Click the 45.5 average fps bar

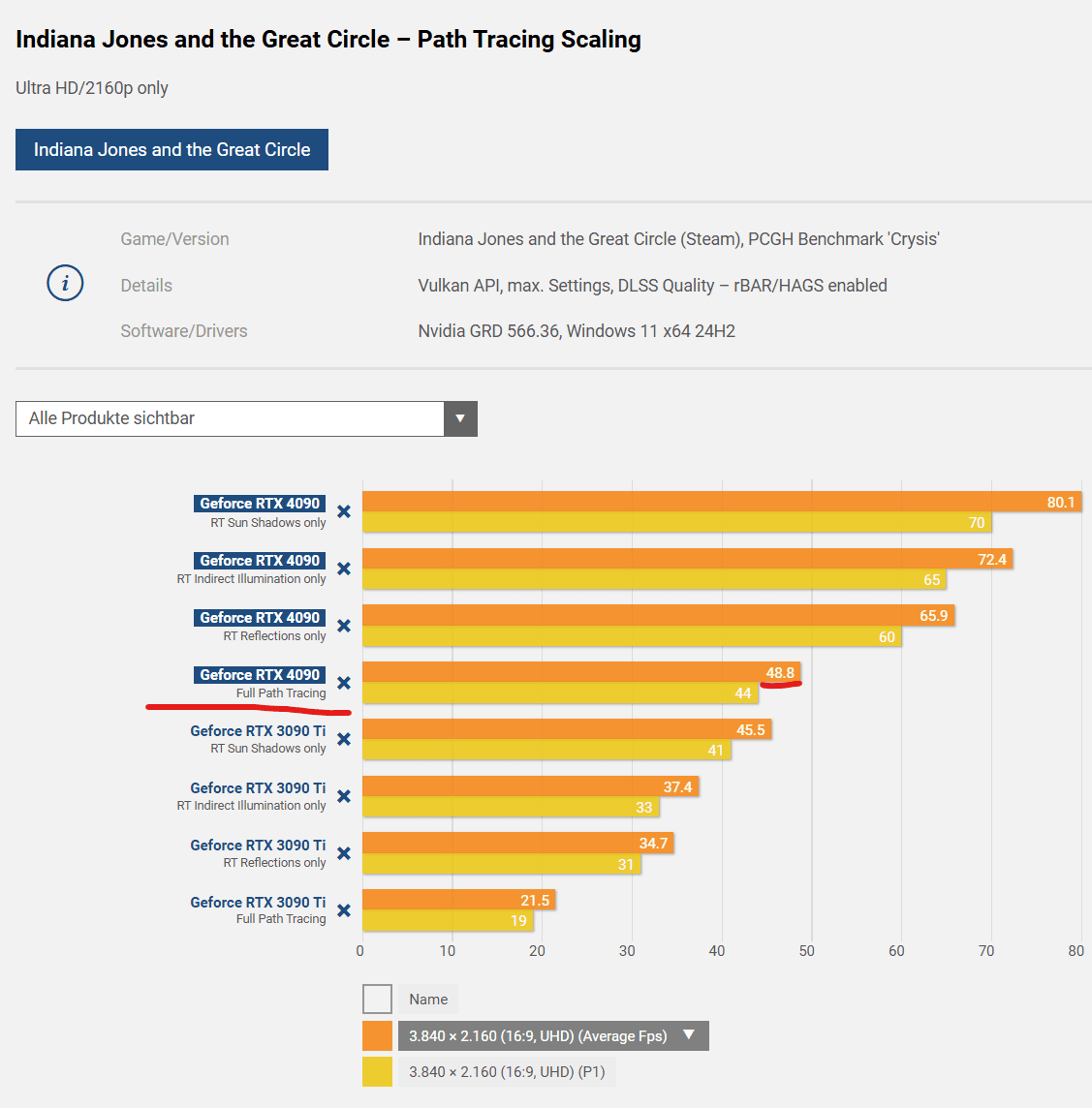[x=567, y=729]
